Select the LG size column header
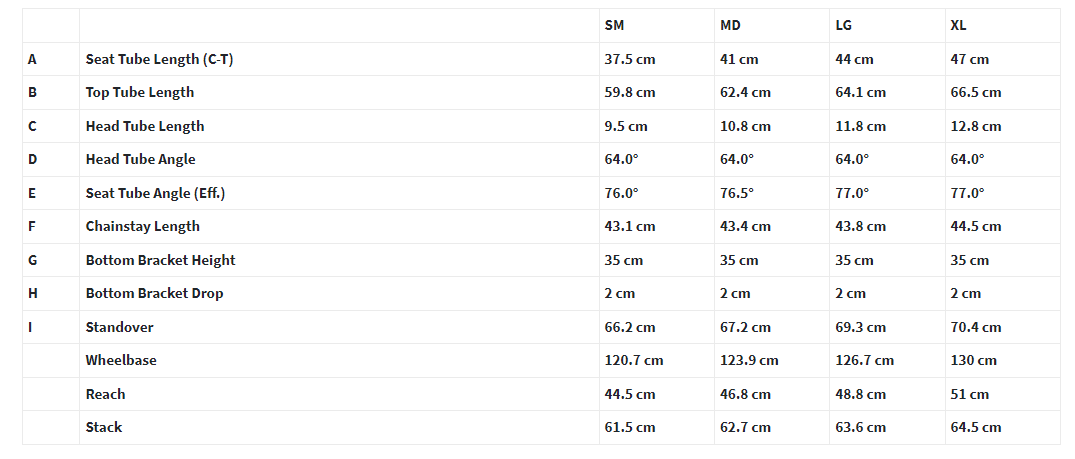 pos(843,25)
